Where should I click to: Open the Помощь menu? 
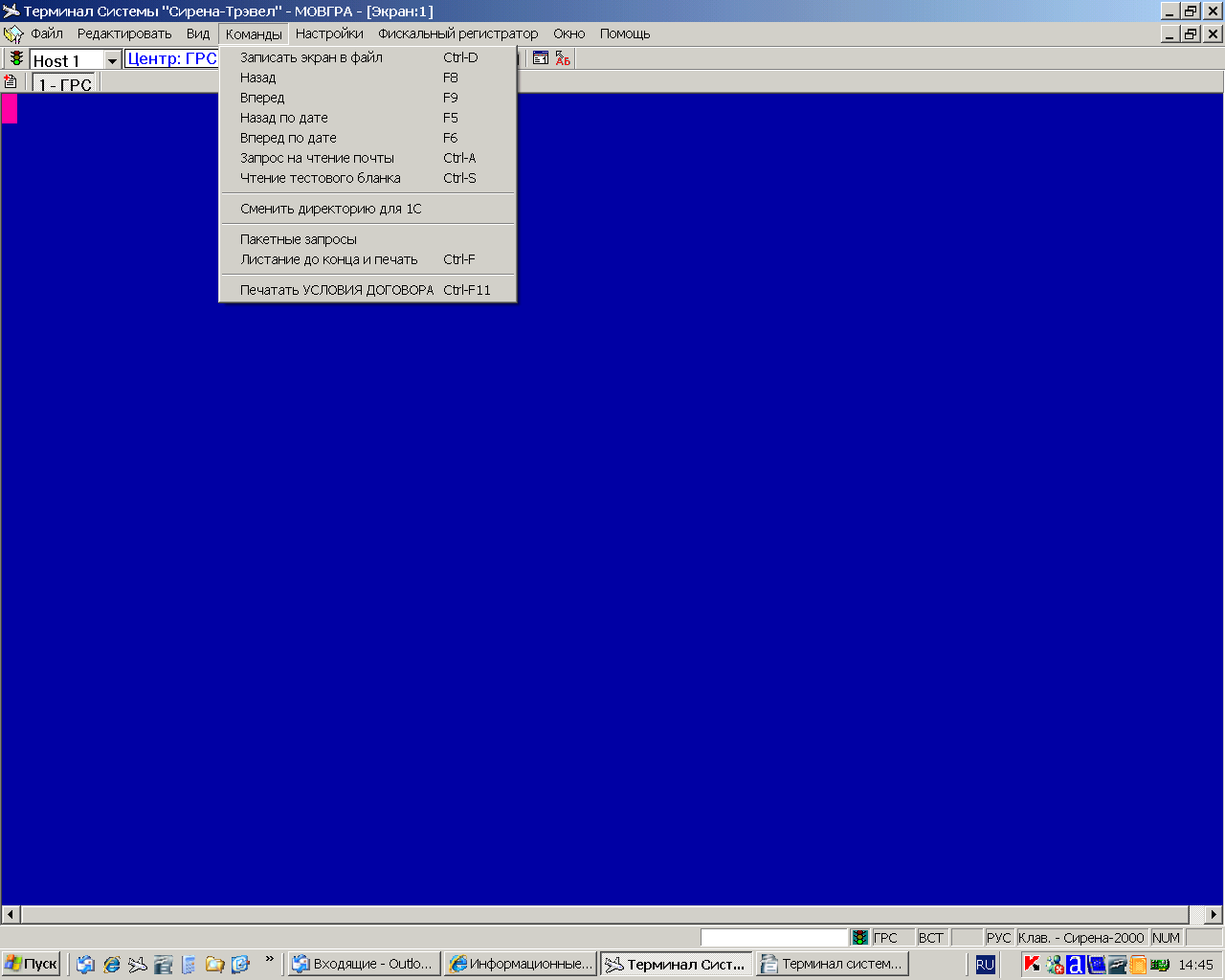click(625, 33)
